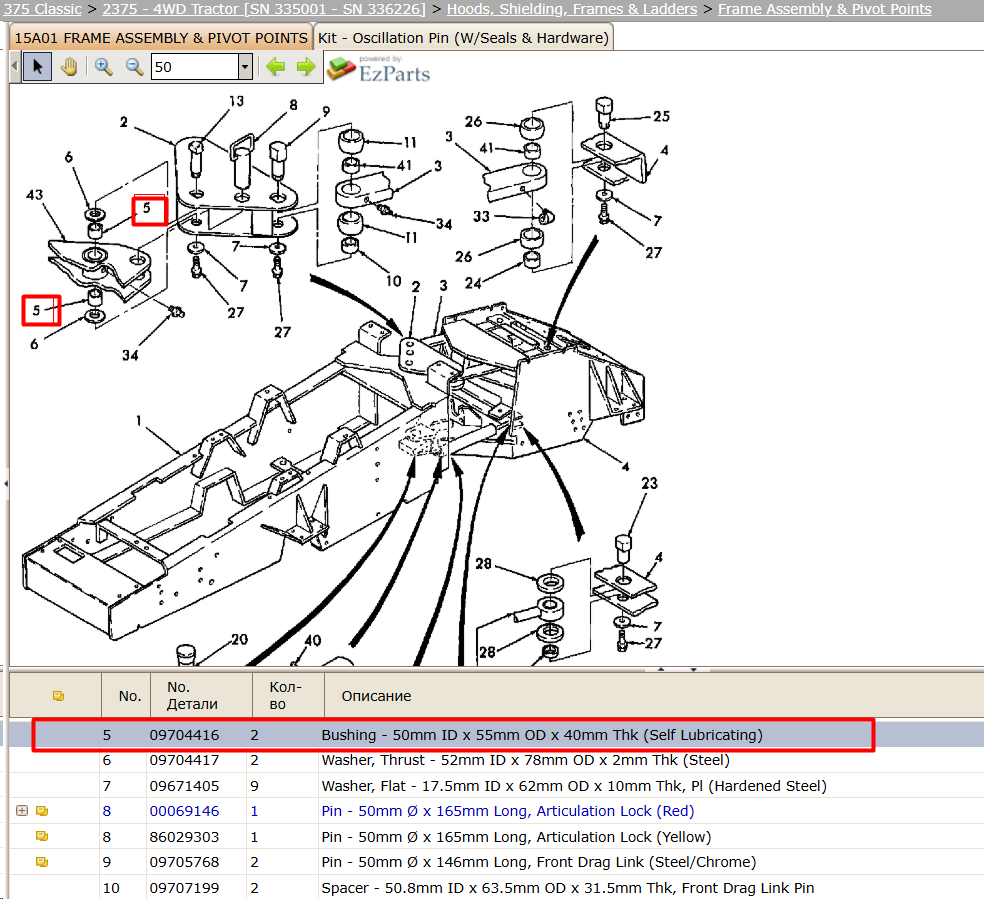
Task: Select the Washer, Flat 09671405 row
Action: click(496, 785)
